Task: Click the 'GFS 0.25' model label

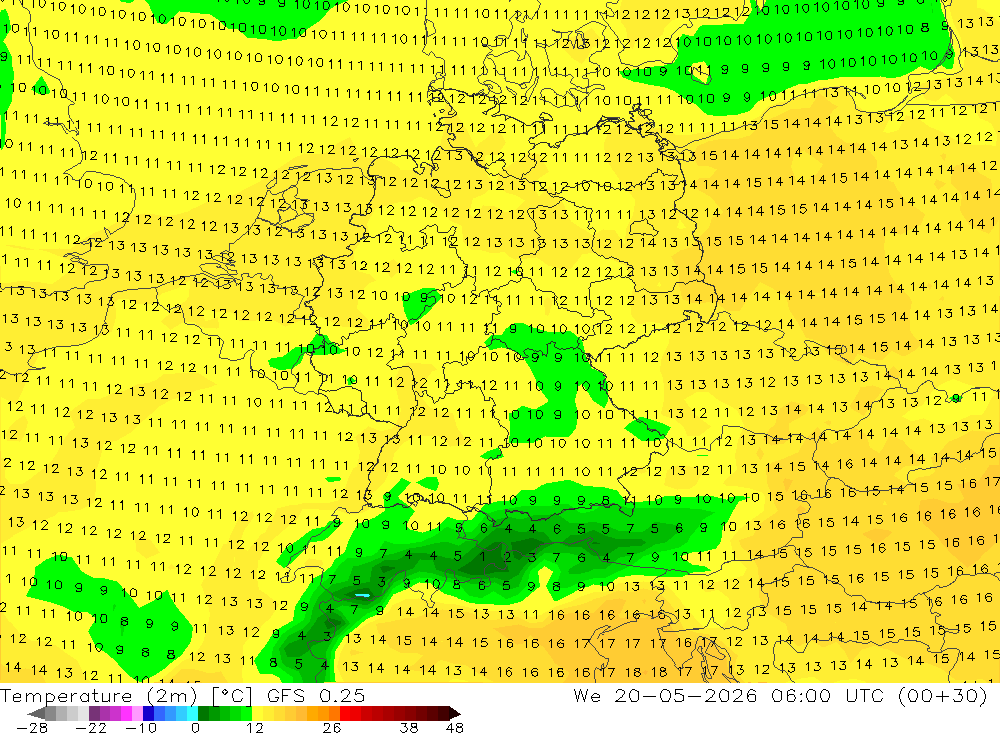Action: pos(316,695)
